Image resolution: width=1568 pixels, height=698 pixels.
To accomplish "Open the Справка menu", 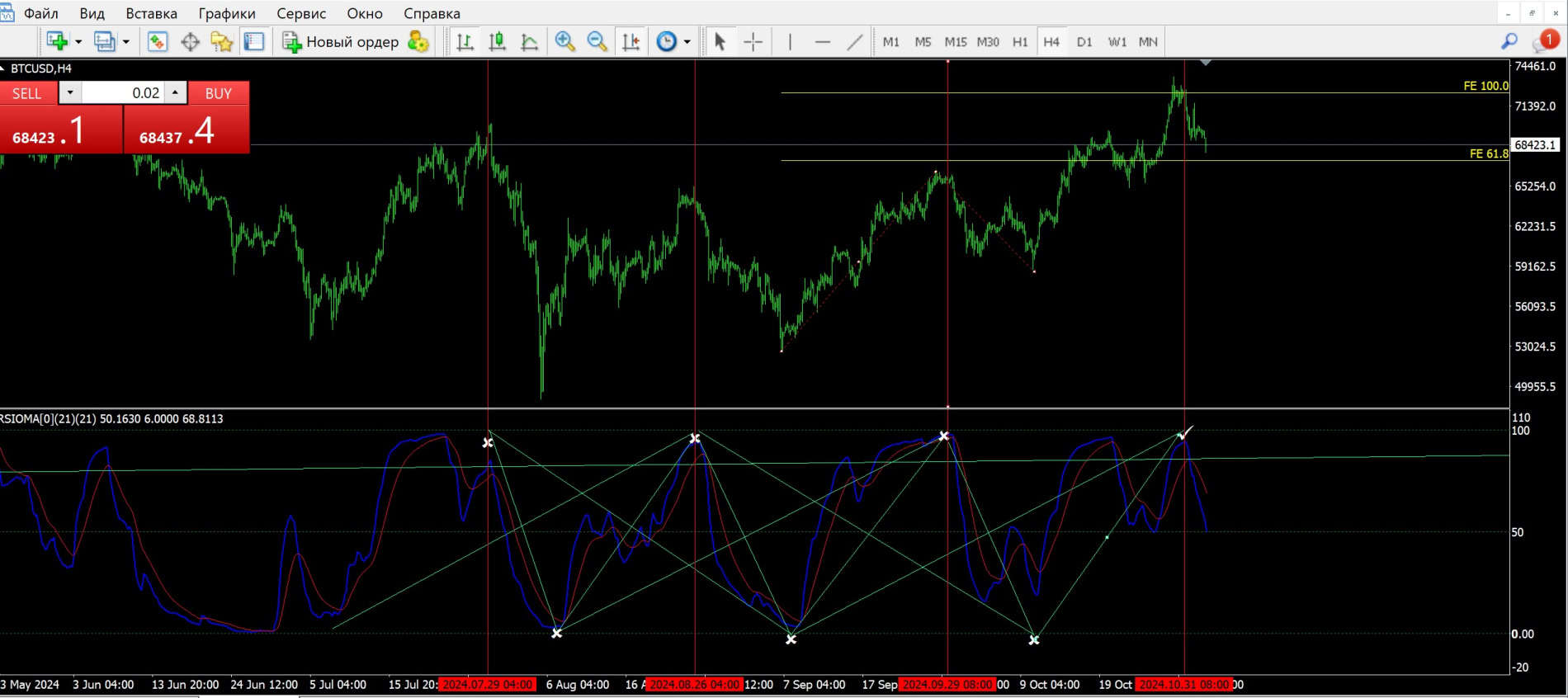I will point(432,13).
